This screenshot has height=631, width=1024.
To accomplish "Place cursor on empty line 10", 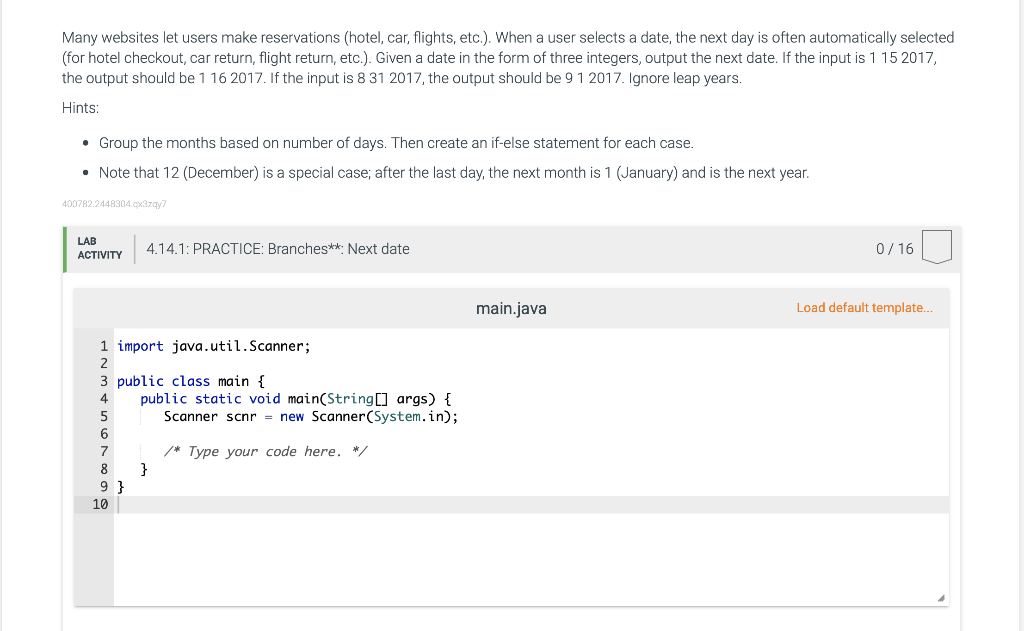I will pyautogui.click(x=300, y=505).
